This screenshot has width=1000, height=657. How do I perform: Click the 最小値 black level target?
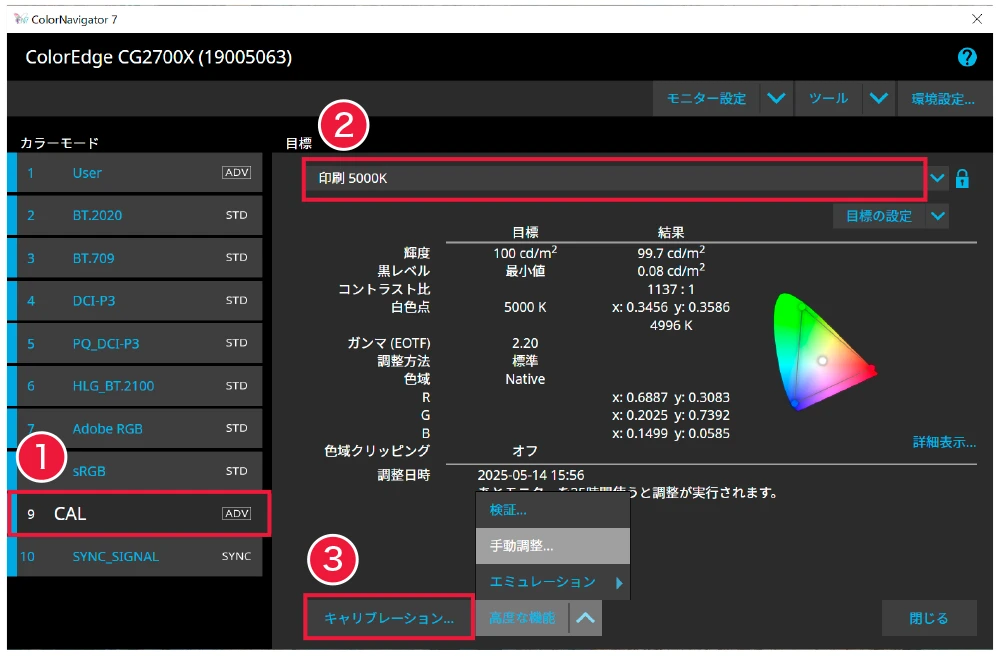tap(525, 271)
